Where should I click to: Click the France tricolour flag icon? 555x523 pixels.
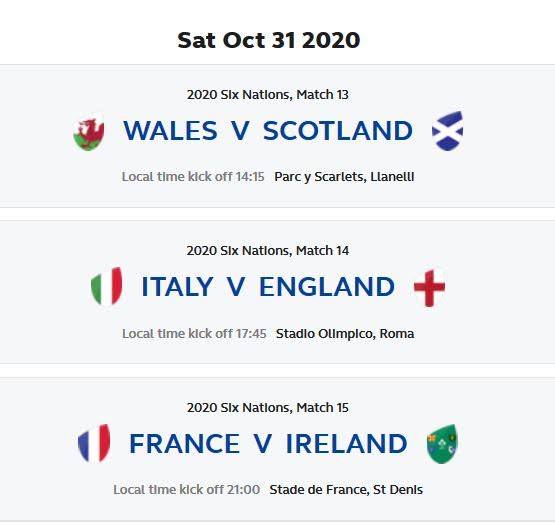[94, 443]
